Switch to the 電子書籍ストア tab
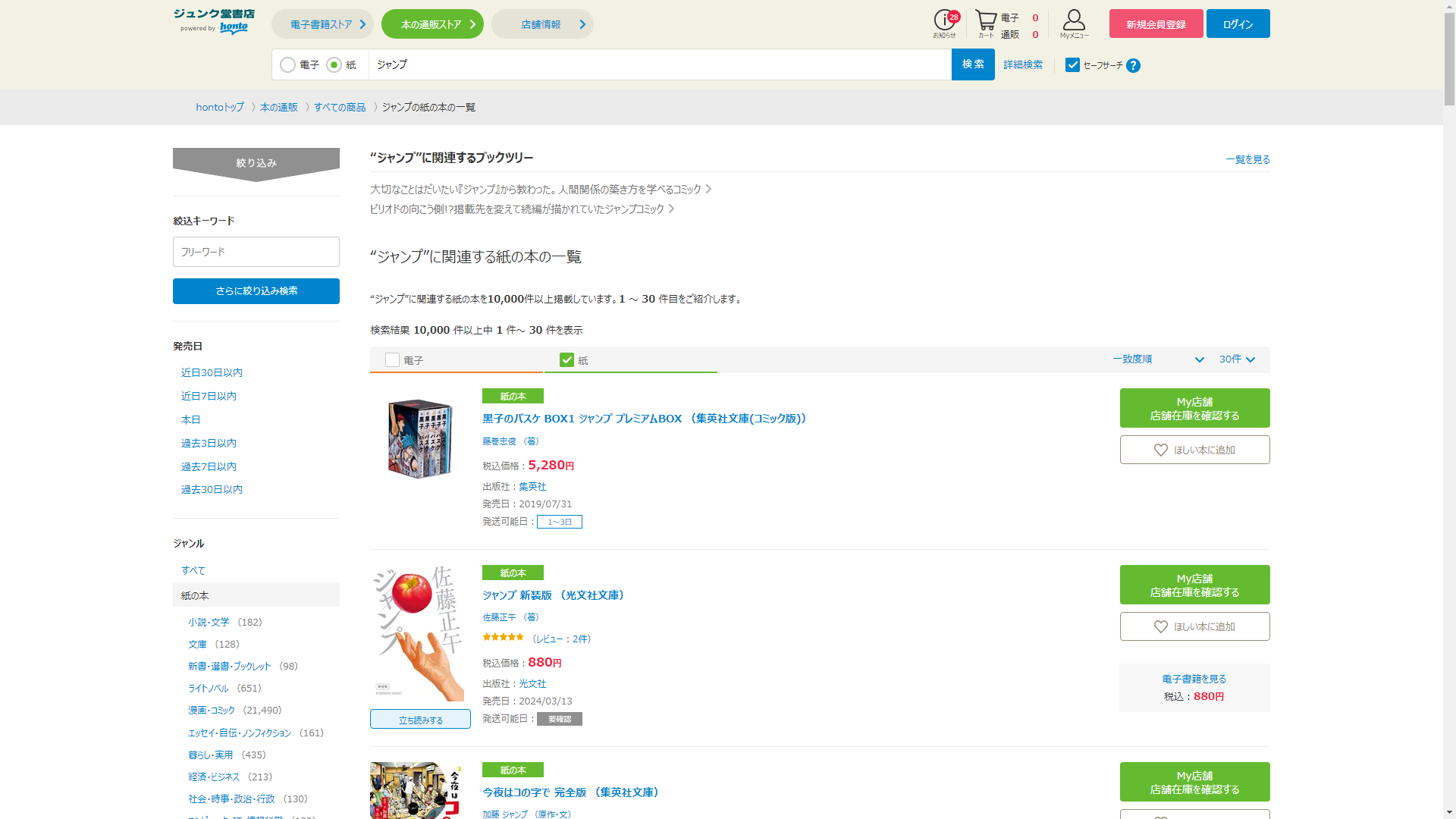 point(322,24)
